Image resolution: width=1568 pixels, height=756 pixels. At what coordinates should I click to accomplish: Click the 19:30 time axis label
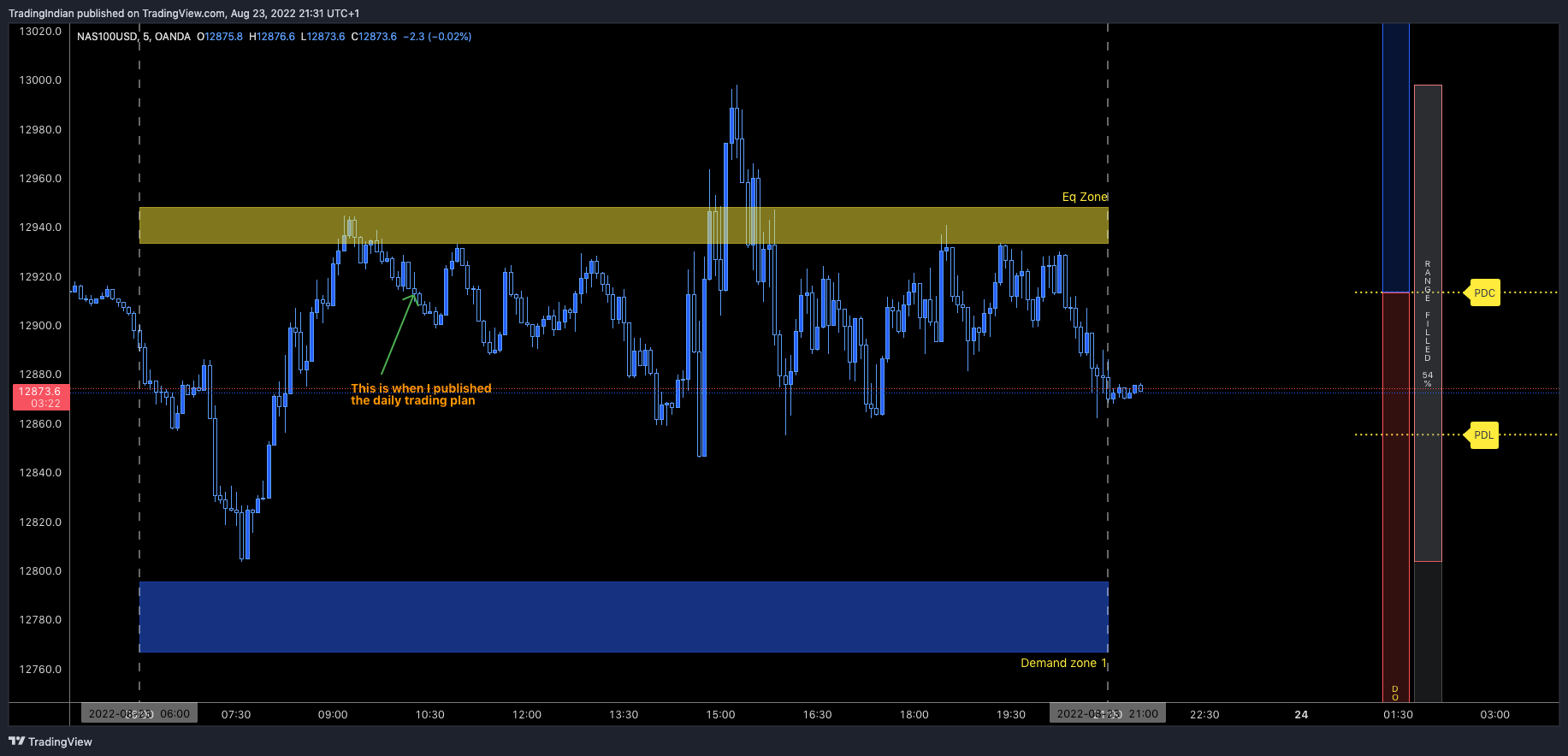click(1011, 715)
